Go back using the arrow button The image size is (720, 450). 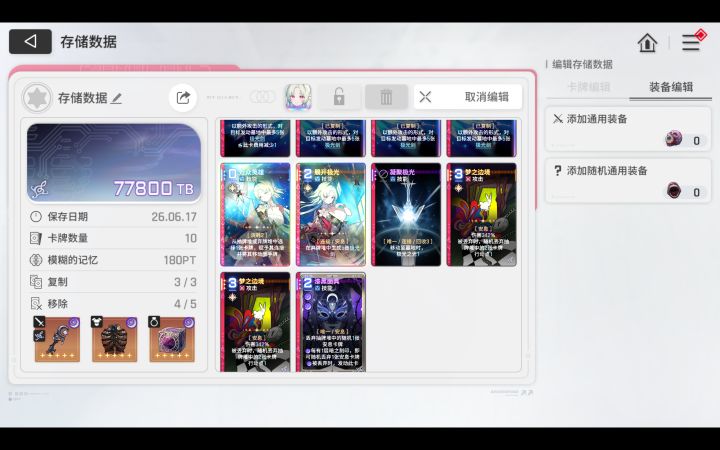30,42
